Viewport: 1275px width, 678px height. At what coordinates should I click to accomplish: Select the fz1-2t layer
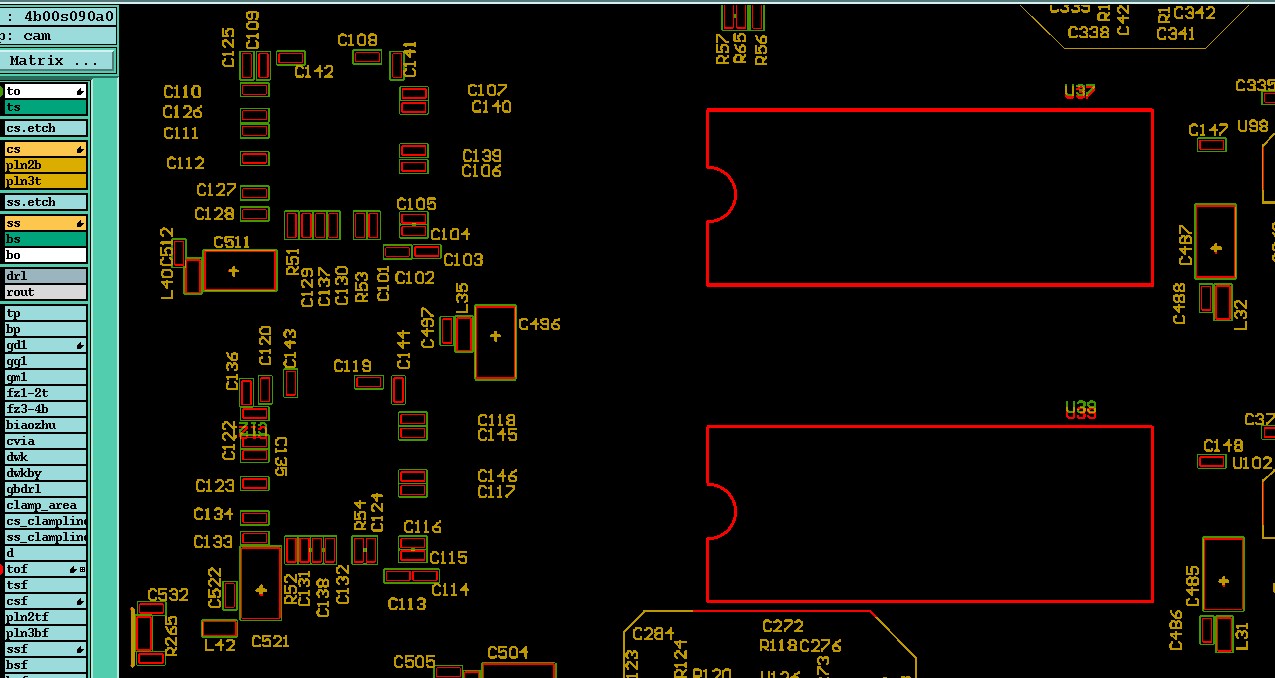tap(45, 393)
